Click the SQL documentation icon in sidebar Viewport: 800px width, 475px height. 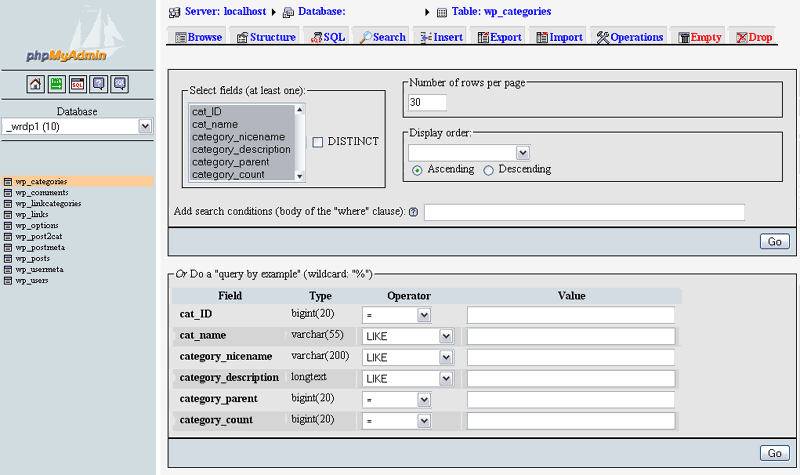pyautogui.click(x=119, y=84)
